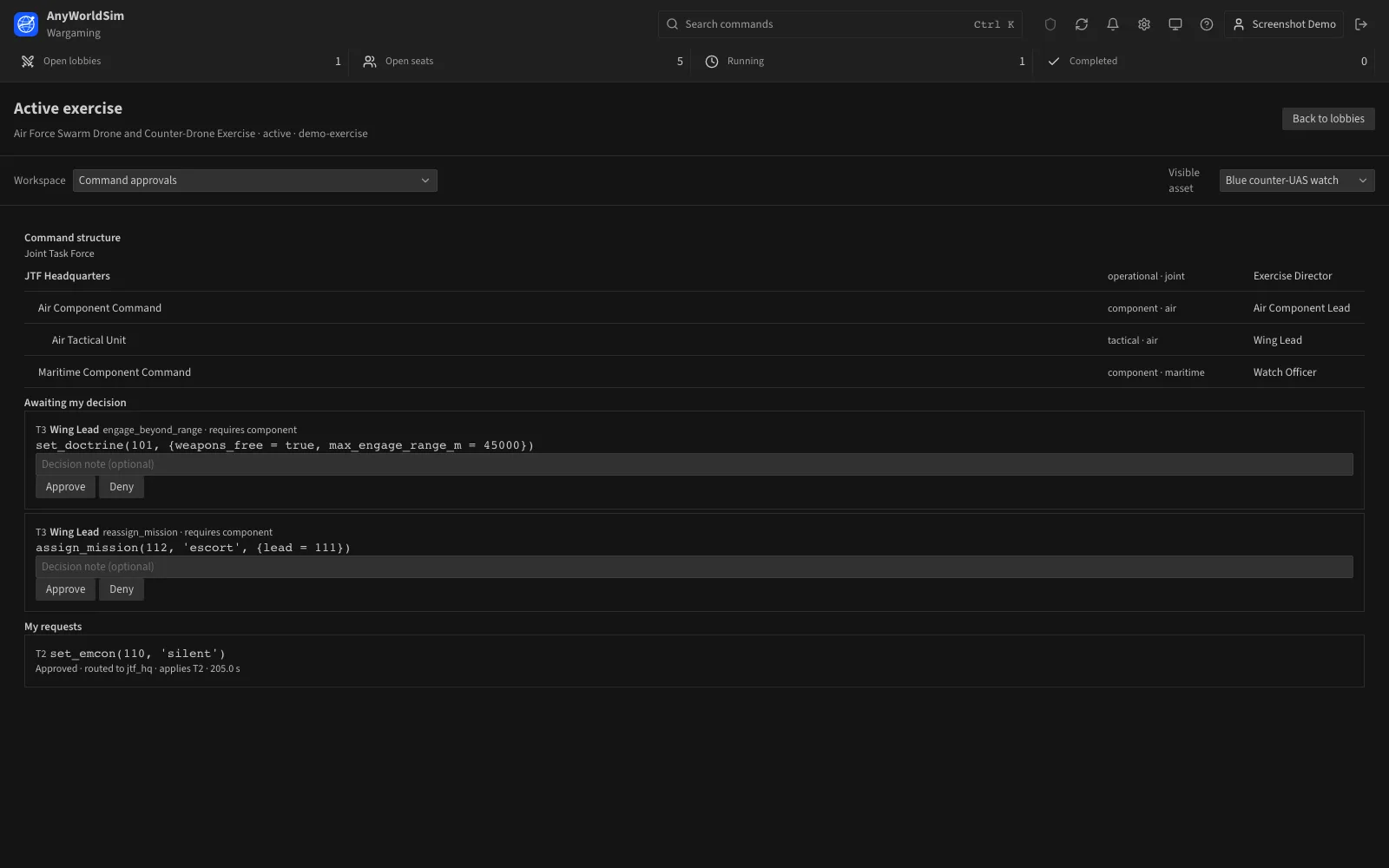Select the Air Component Command row
Image resolution: width=1389 pixels, height=868 pixels.
[x=694, y=308]
